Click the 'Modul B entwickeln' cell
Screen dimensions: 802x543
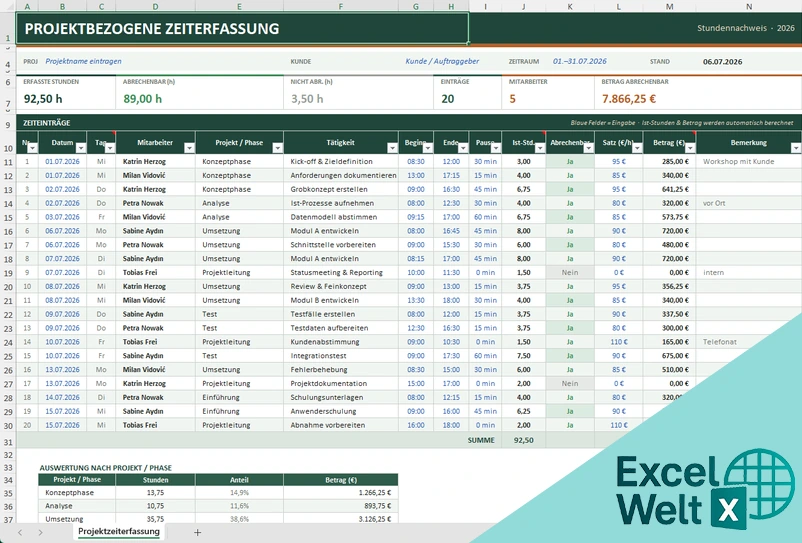(x=341, y=301)
